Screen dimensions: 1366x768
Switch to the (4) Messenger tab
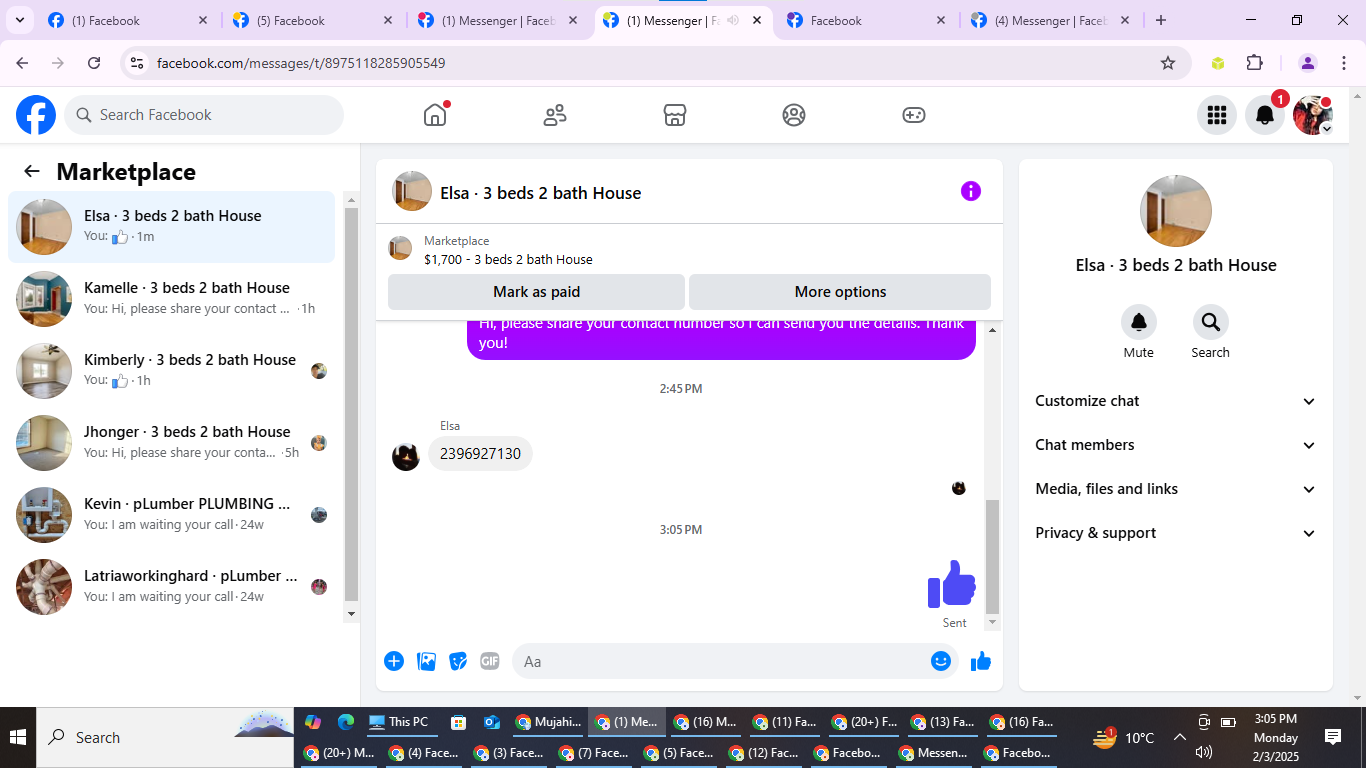coord(1050,20)
